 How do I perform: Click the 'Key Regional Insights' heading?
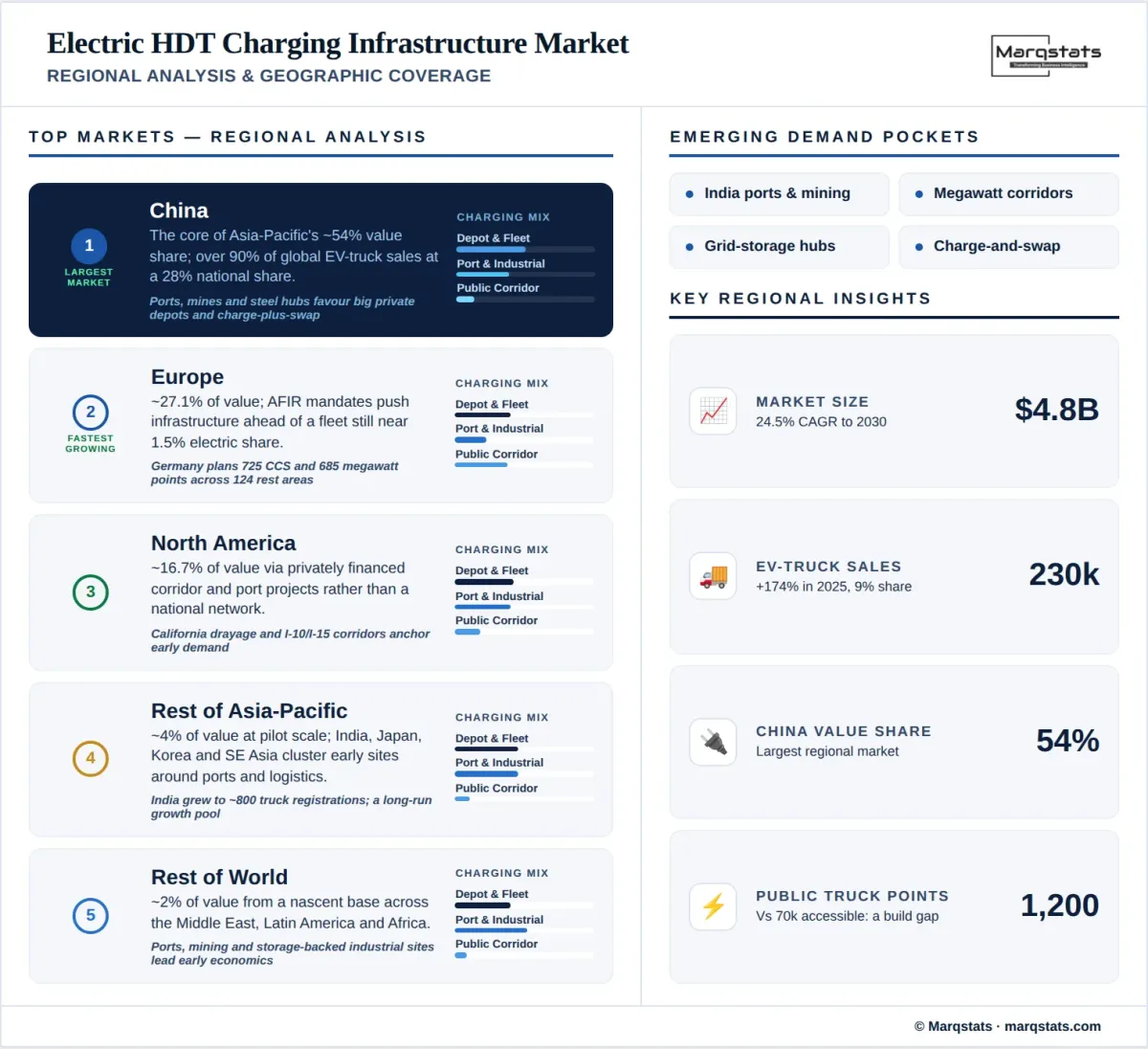(801, 299)
